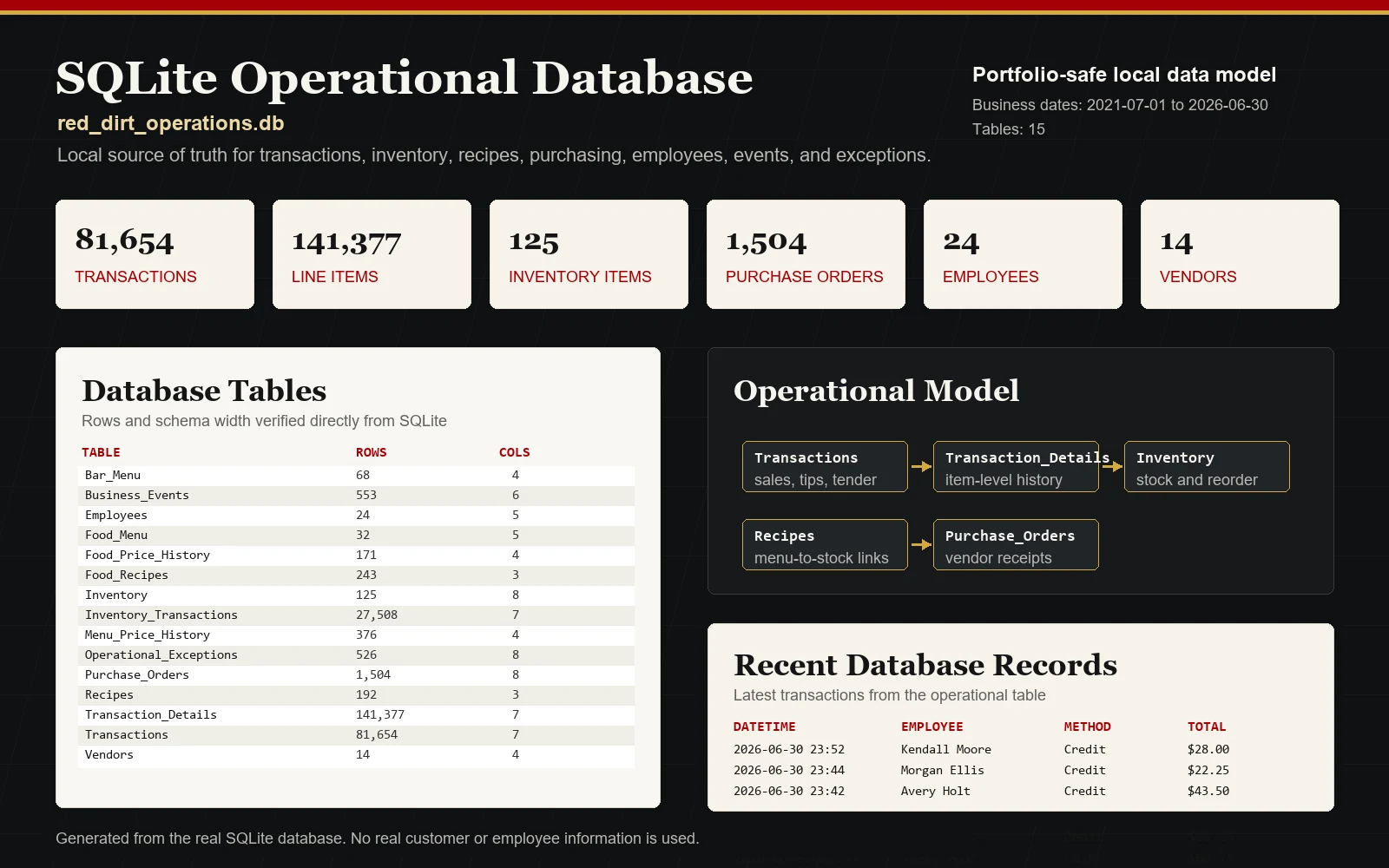
Task: Click the TOTAL column header
Action: pos(1207,727)
